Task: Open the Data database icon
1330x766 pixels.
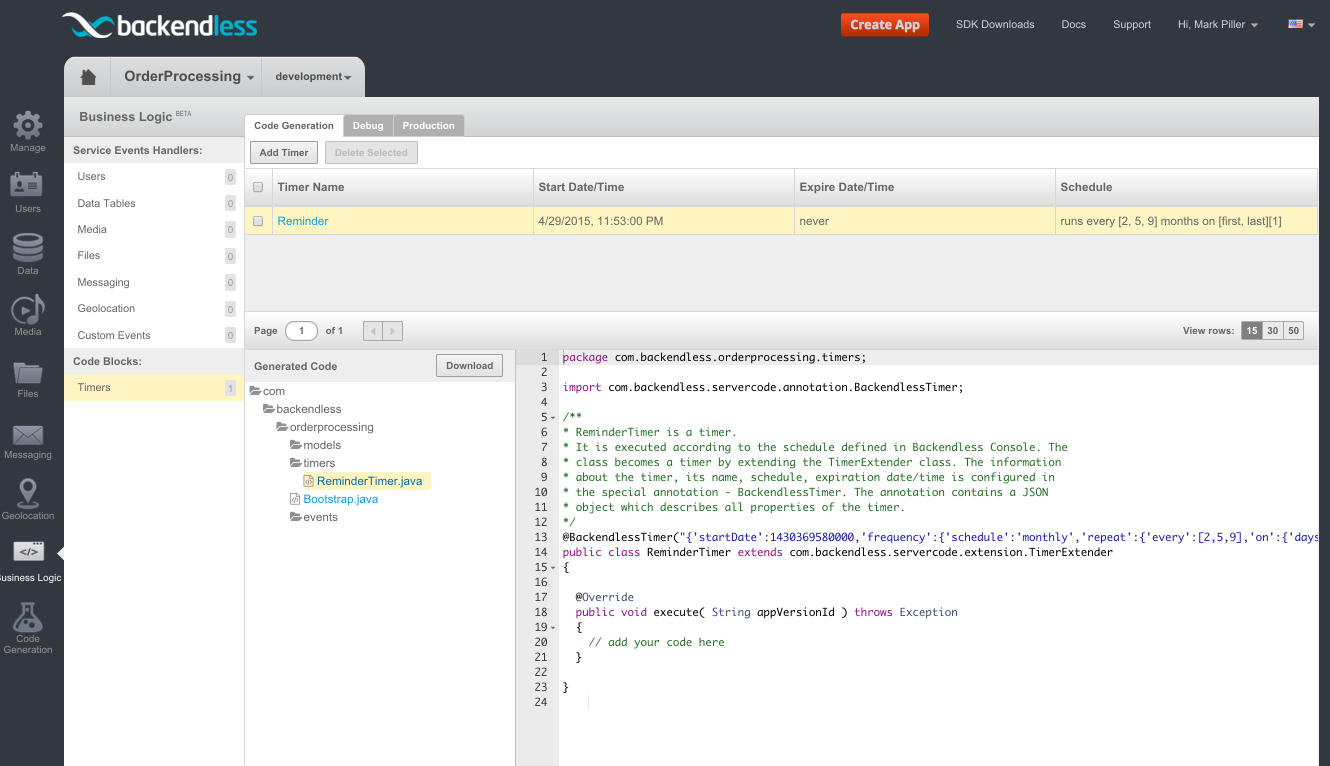Action: (28, 248)
